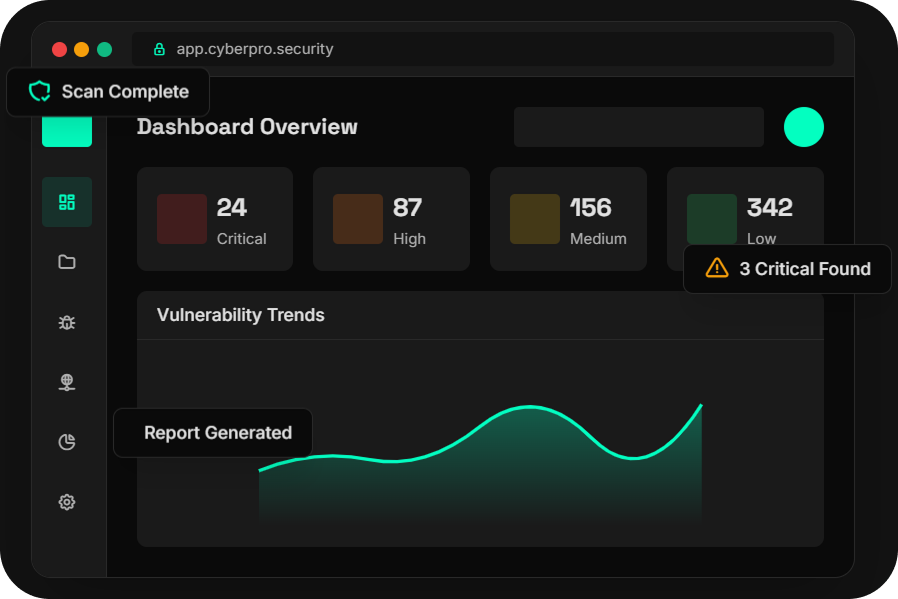This screenshot has width=898, height=599.
Task: Click the teal circular profile avatar
Action: [803, 127]
